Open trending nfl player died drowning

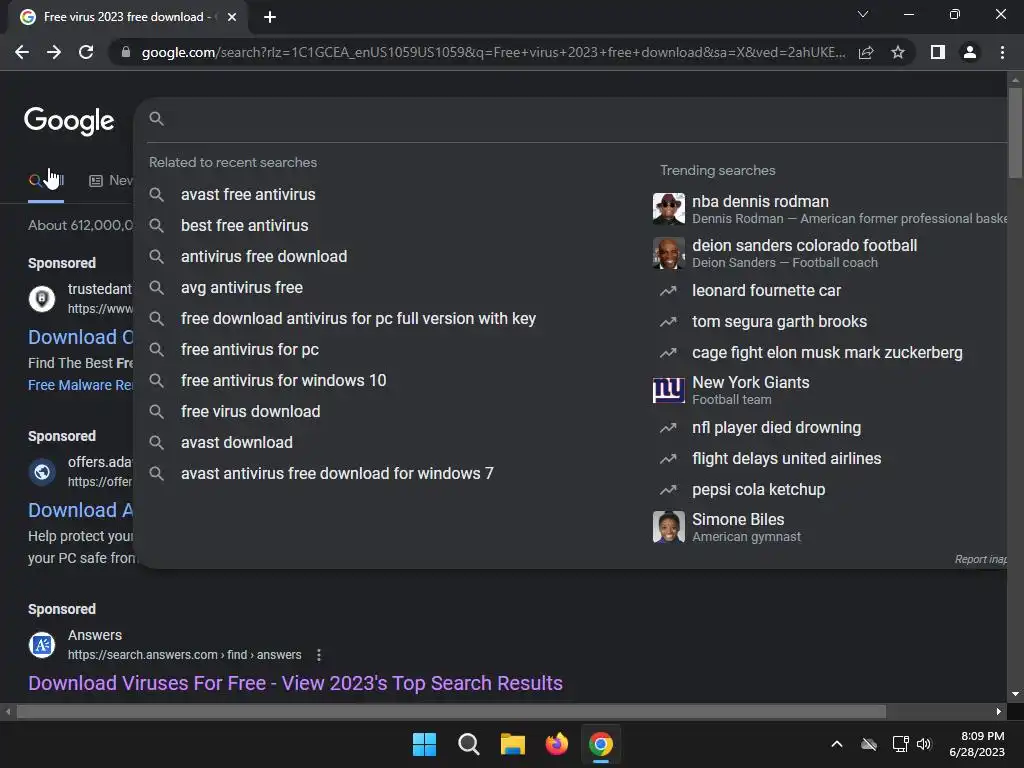[x=776, y=428]
